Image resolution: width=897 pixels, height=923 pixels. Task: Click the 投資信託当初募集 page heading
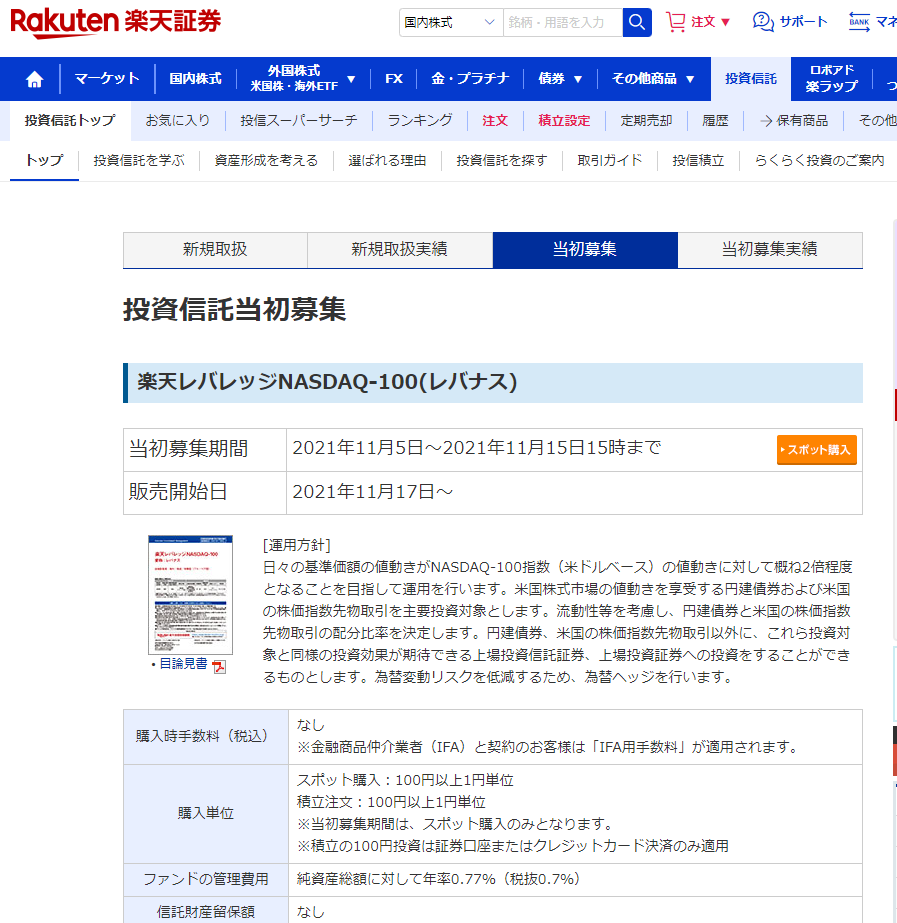234,310
